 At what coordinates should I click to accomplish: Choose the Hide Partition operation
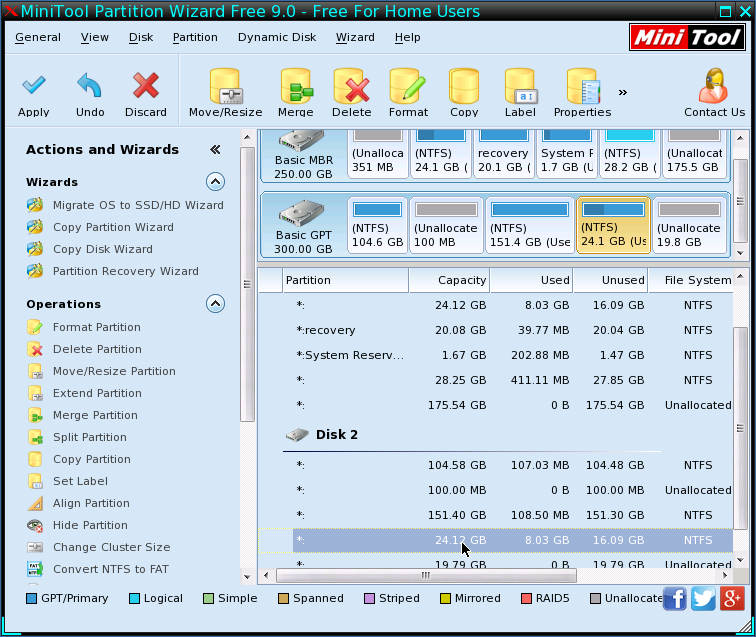(91, 525)
